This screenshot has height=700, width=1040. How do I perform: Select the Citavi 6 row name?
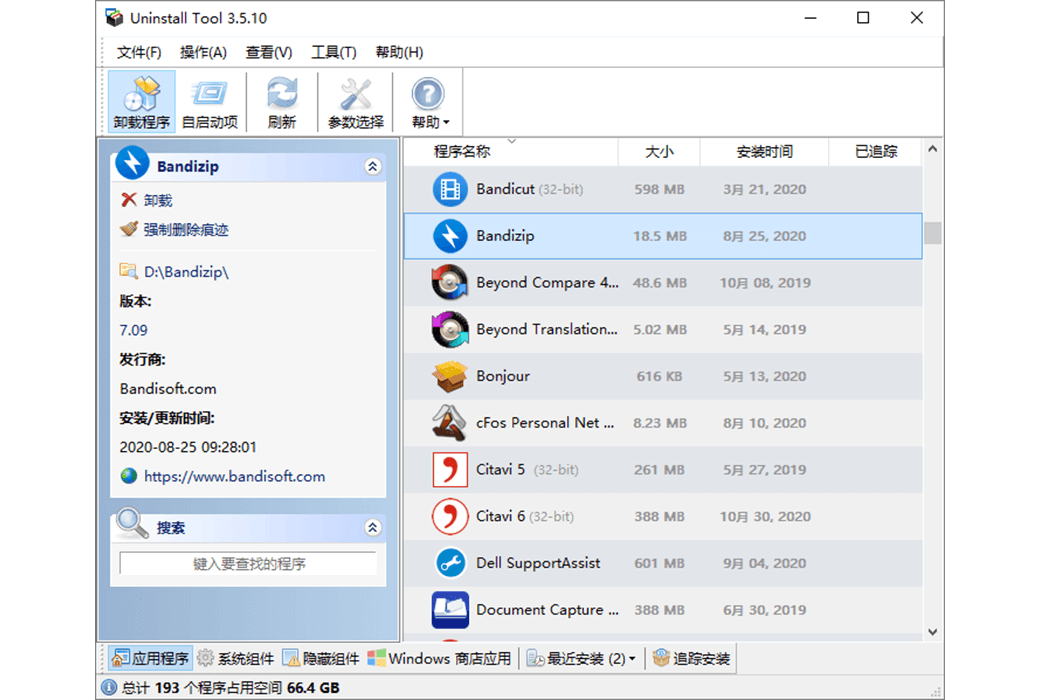click(x=500, y=516)
